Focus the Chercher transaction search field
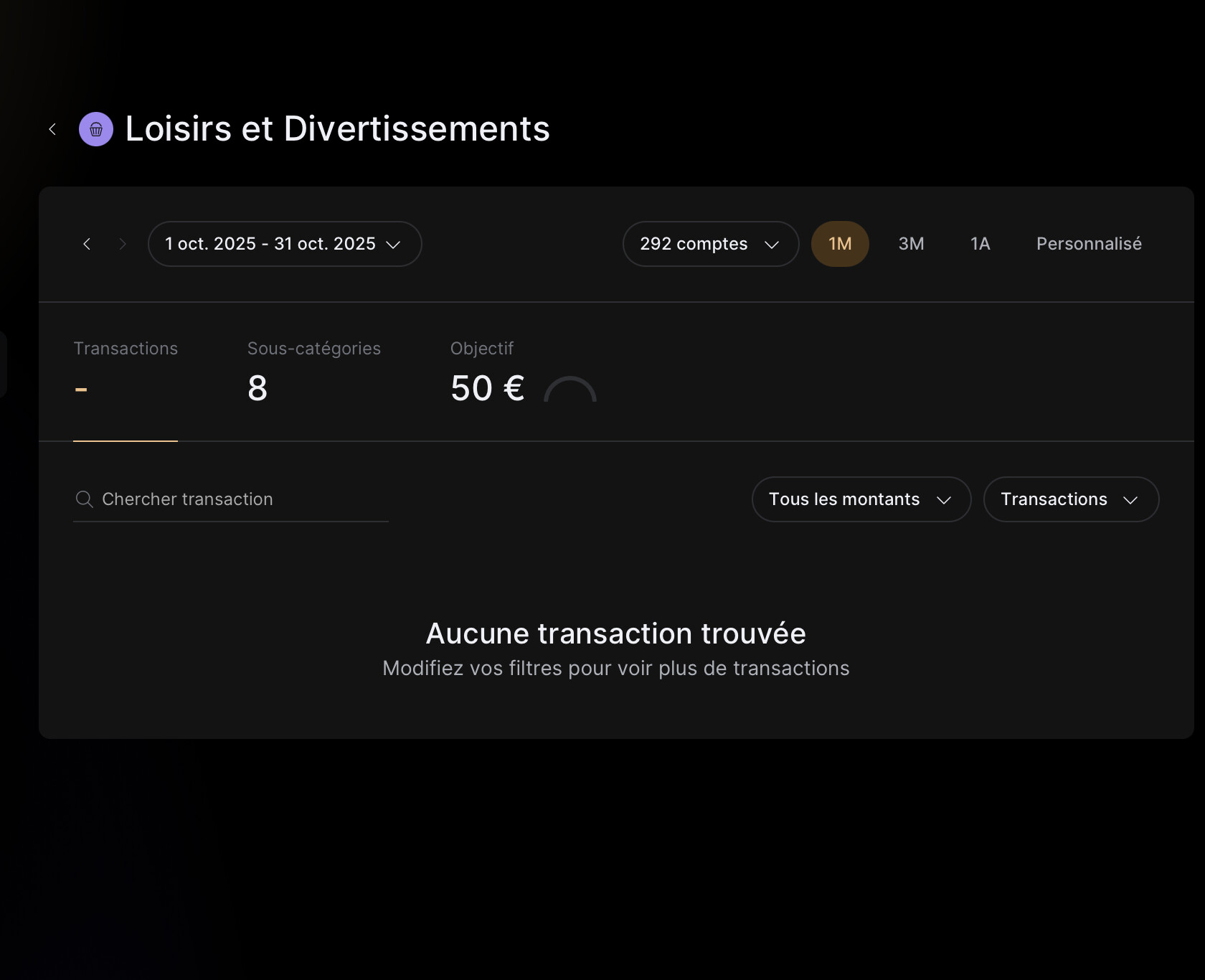 tap(237, 499)
